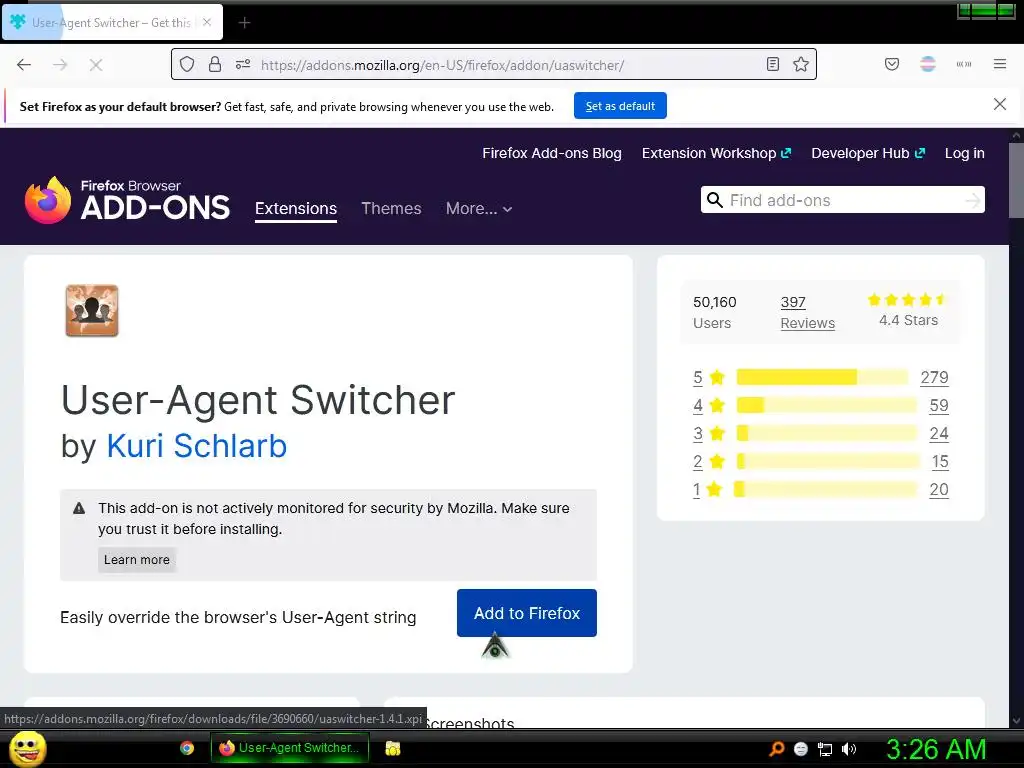Open the Firefox hamburger menu
Viewport: 1024px width, 768px height.
1000,64
